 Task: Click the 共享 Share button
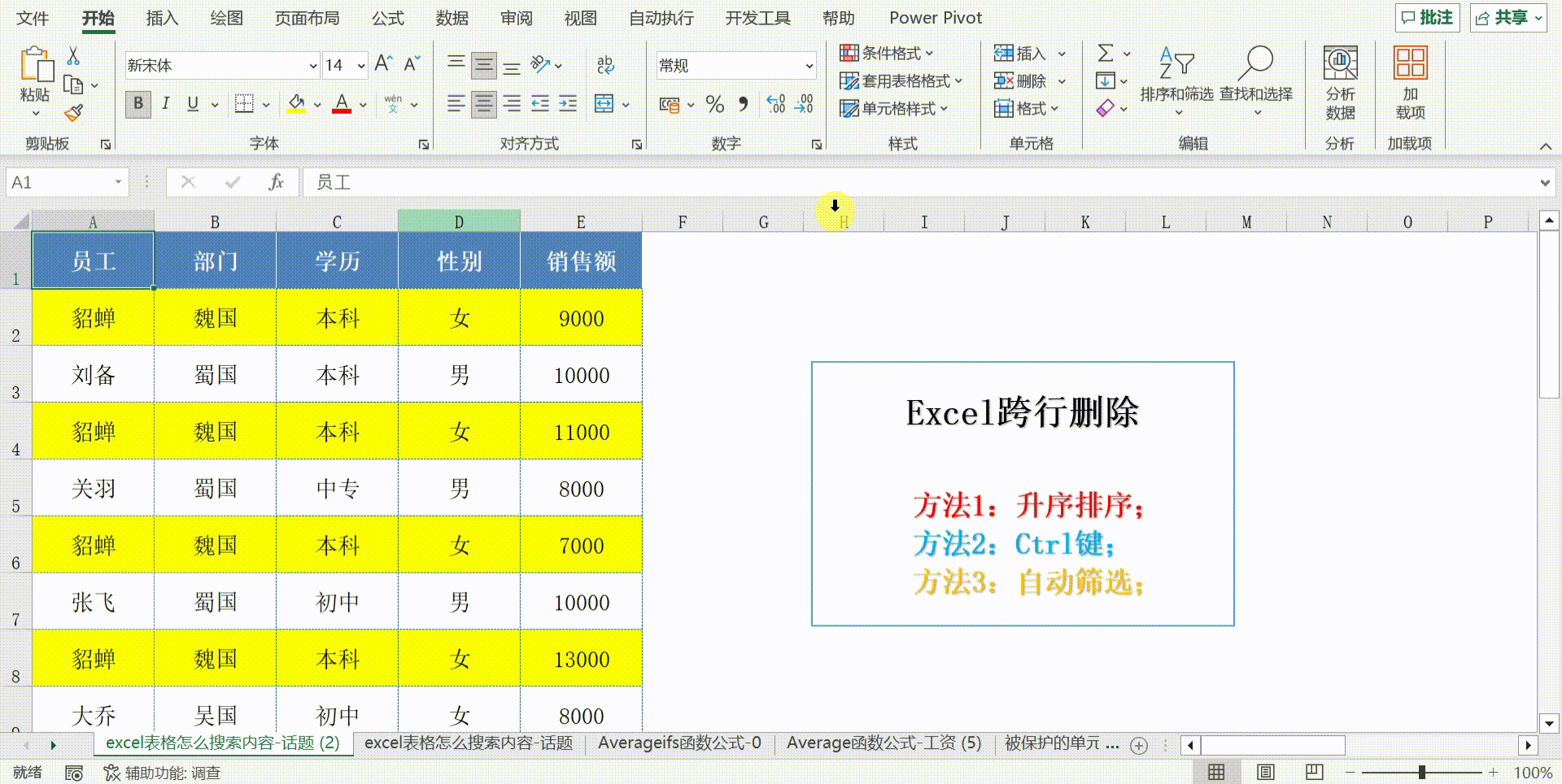(1507, 18)
